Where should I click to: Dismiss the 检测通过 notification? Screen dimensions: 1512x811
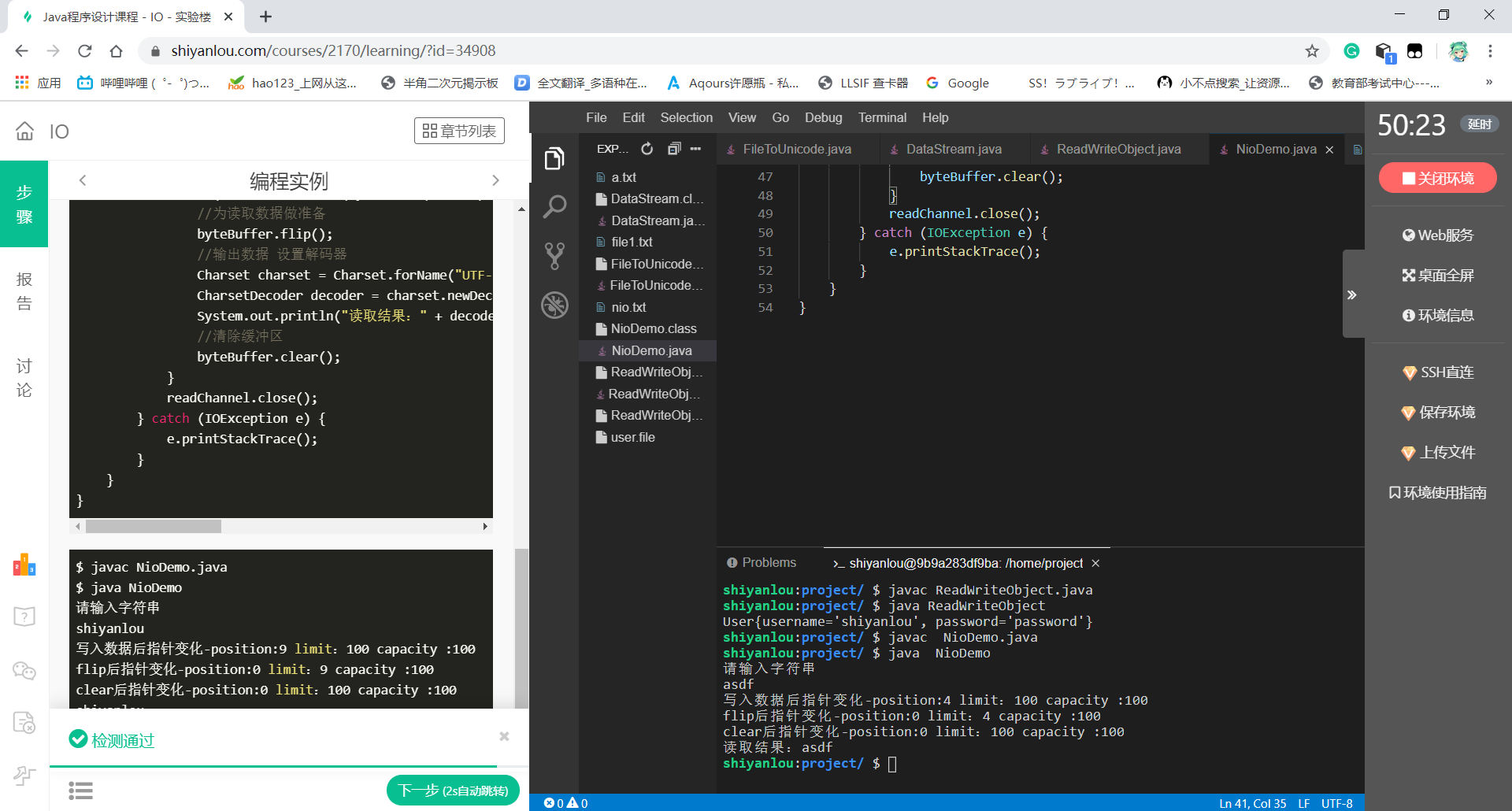click(x=504, y=736)
